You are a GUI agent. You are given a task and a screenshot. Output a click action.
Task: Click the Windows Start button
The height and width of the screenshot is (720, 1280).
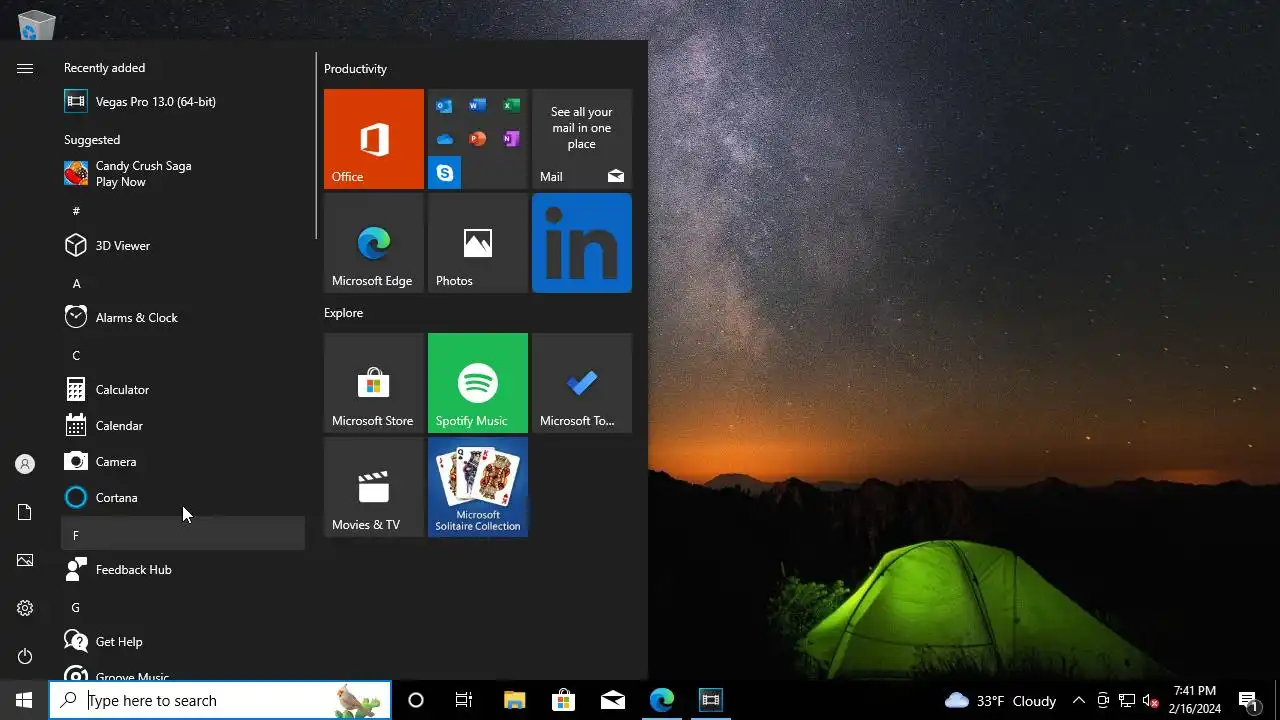click(x=24, y=700)
